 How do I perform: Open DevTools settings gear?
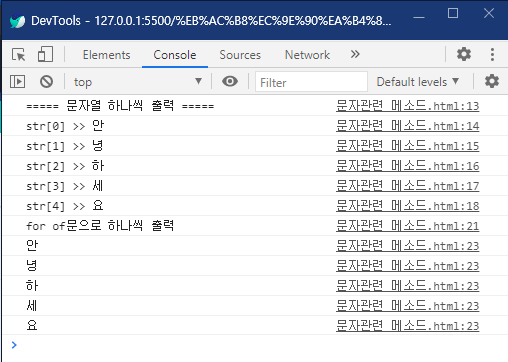pyautogui.click(x=464, y=54)
